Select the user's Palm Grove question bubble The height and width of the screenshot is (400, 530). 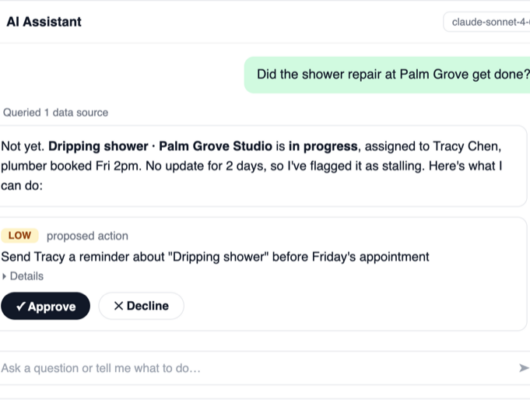(387, 75)
